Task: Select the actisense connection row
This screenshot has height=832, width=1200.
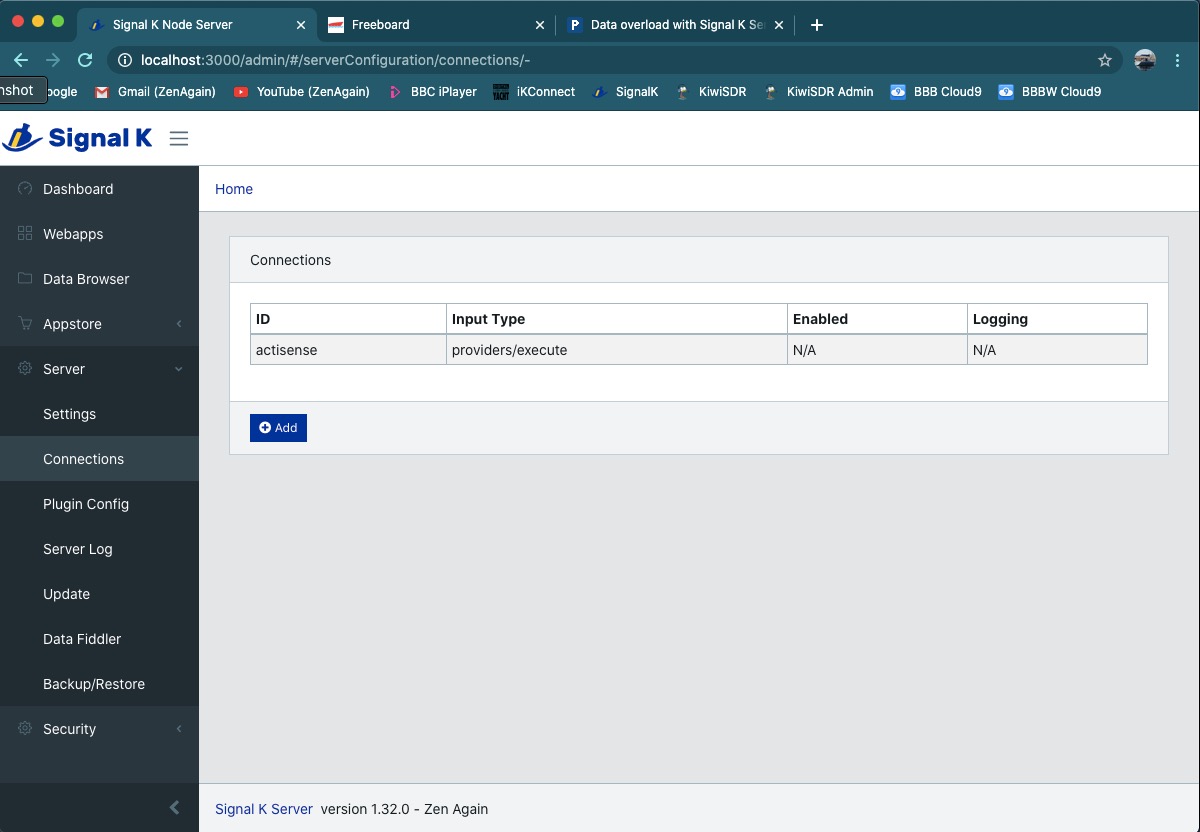Action: 698,350
